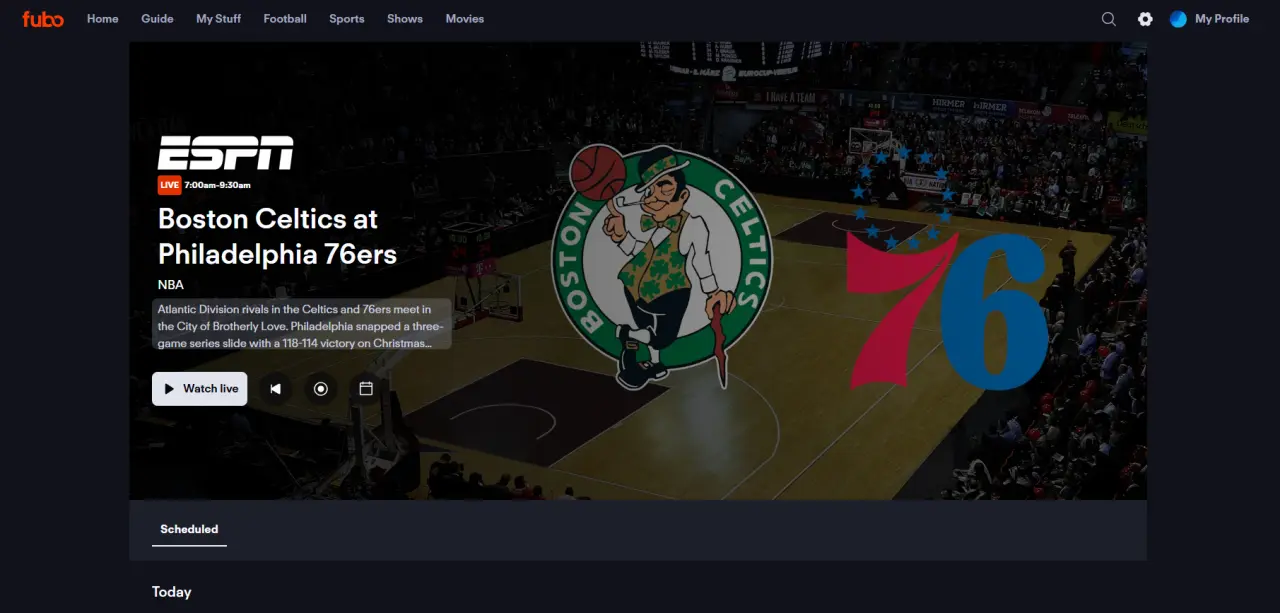The image size is (1280, 613).
Task: Click the 7:00am-9:30am airtime text
Action: tap(217, 185)
